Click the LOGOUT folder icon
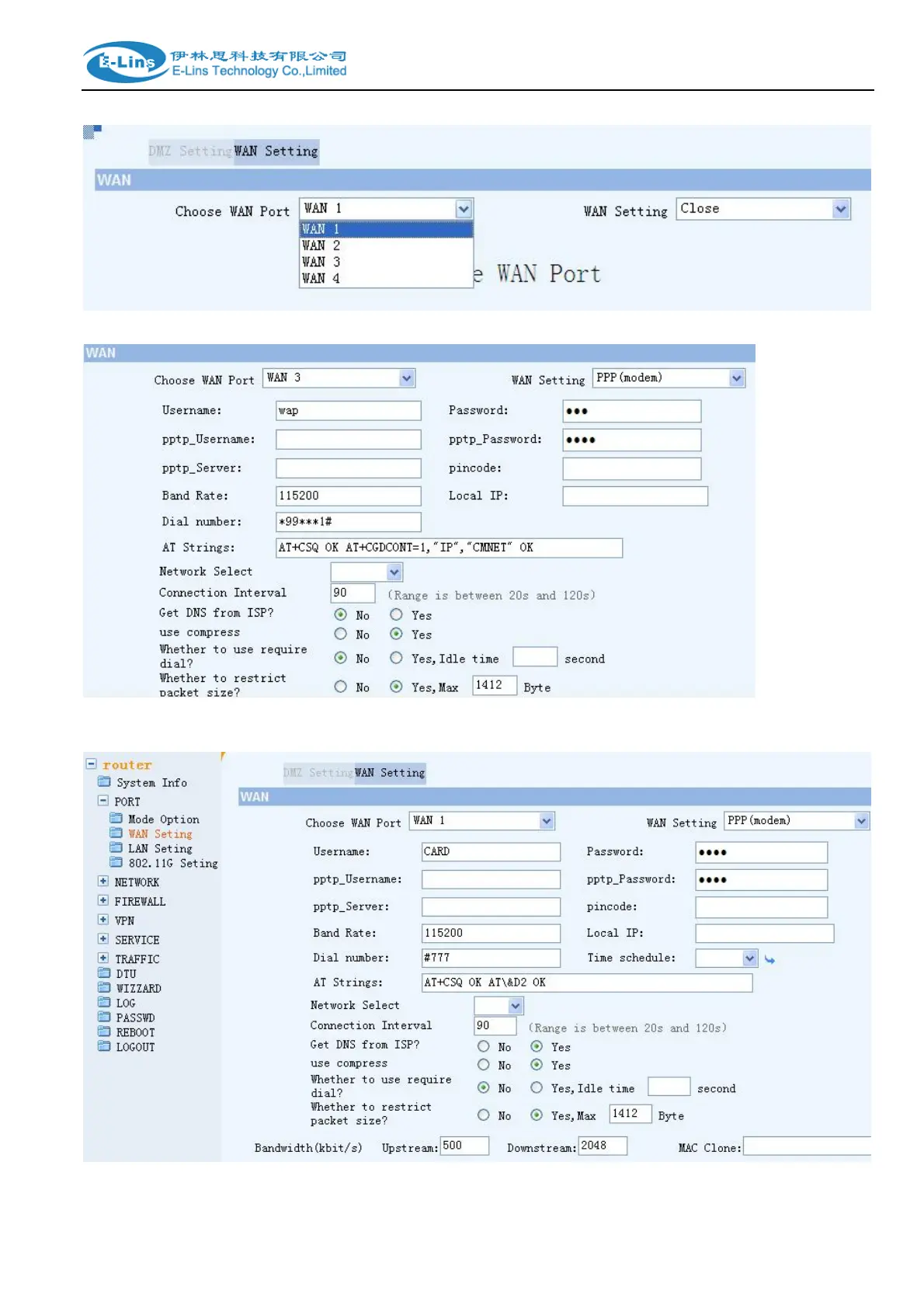The height and width of the screenshot is (1308, 924). [104, 1046]
